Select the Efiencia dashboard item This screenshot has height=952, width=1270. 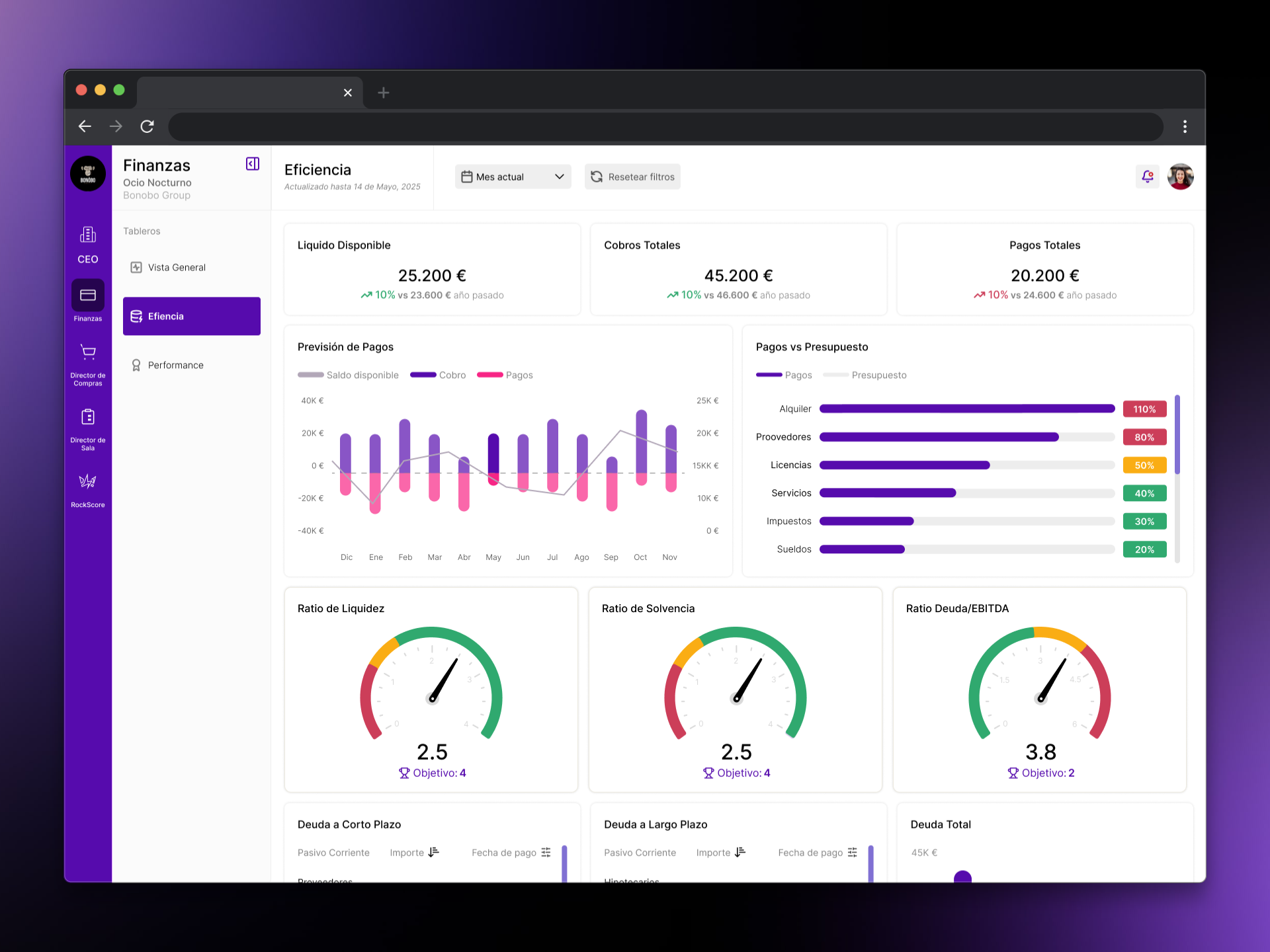click(192, 316)
